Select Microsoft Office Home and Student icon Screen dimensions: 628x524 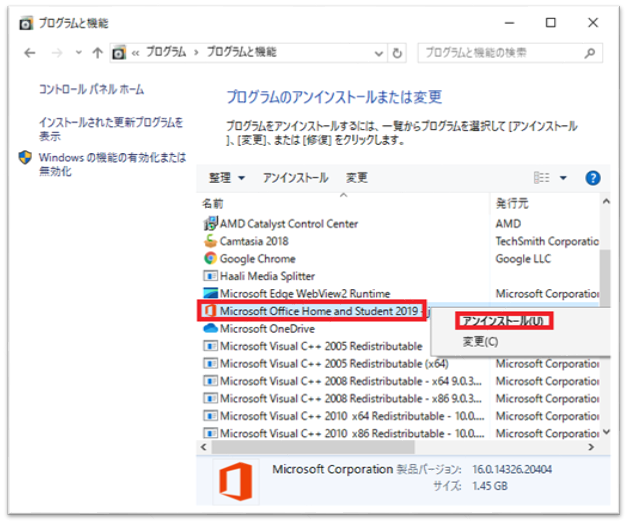tap(210, 311)
